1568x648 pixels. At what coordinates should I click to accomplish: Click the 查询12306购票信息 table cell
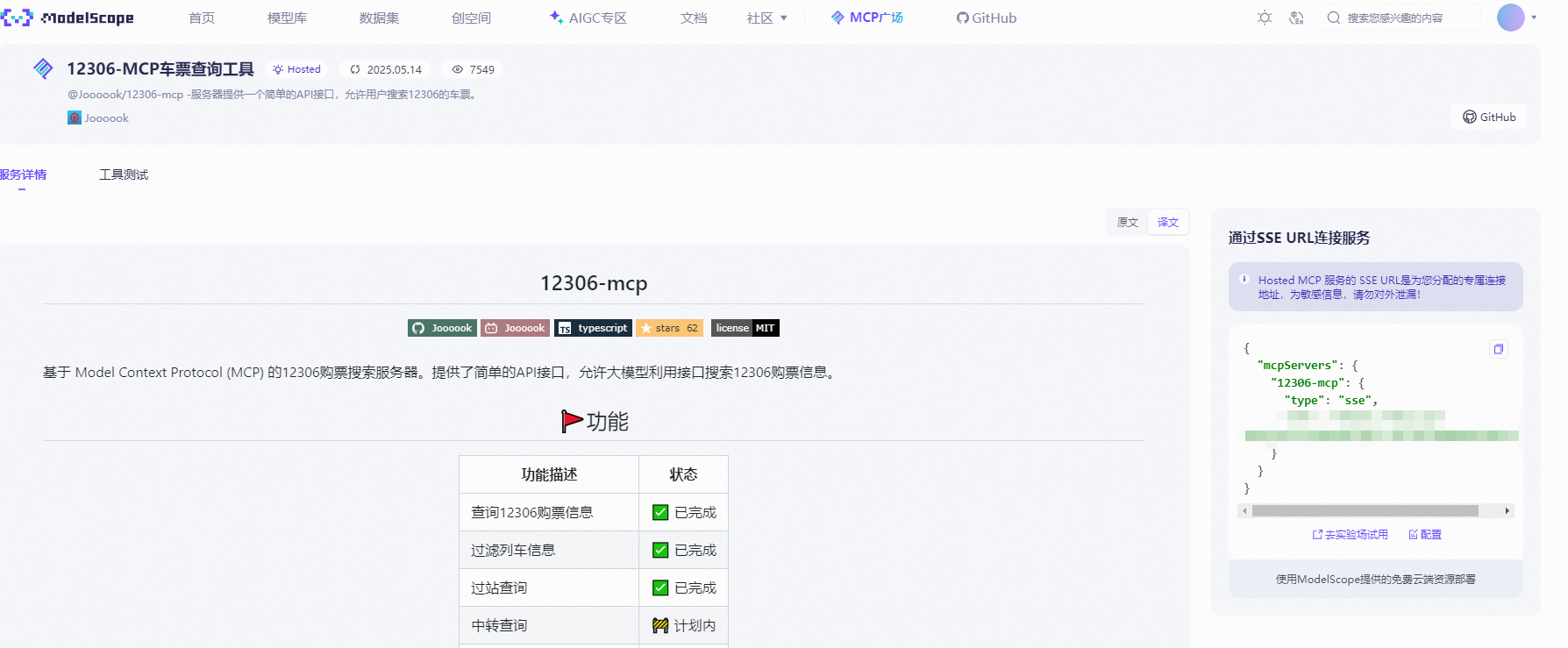(x=549, y=512)
